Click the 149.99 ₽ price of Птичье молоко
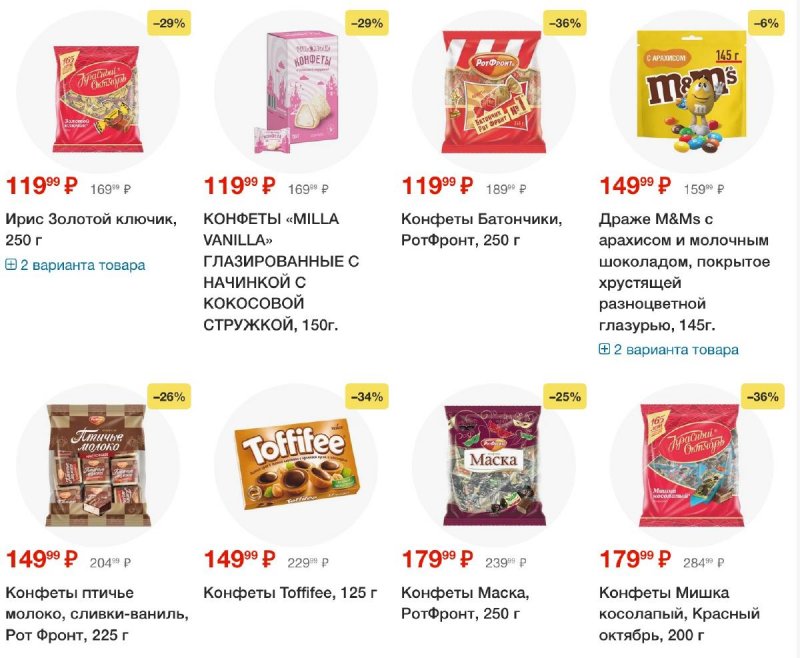 [x=41, y=559]
